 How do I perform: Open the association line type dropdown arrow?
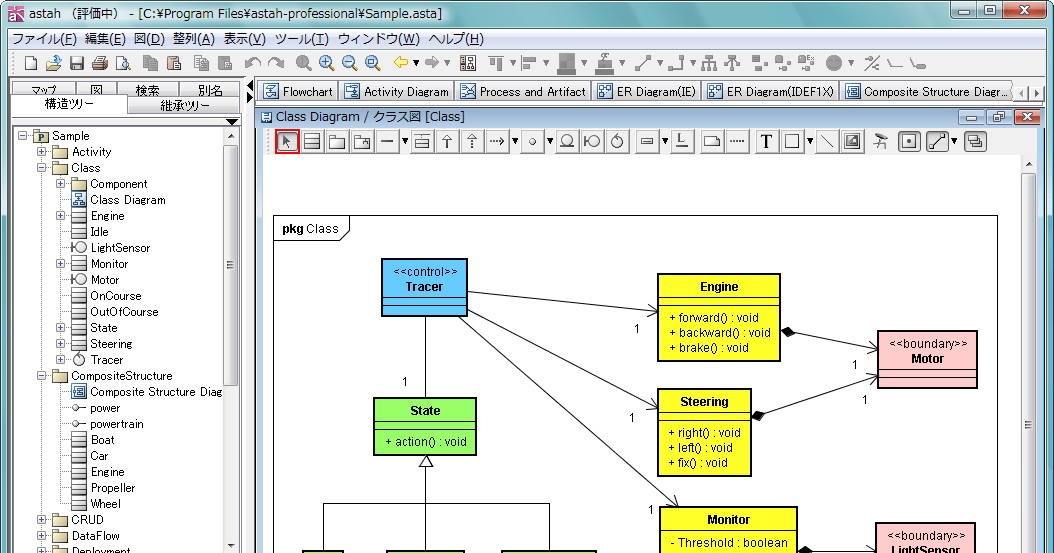404,142
